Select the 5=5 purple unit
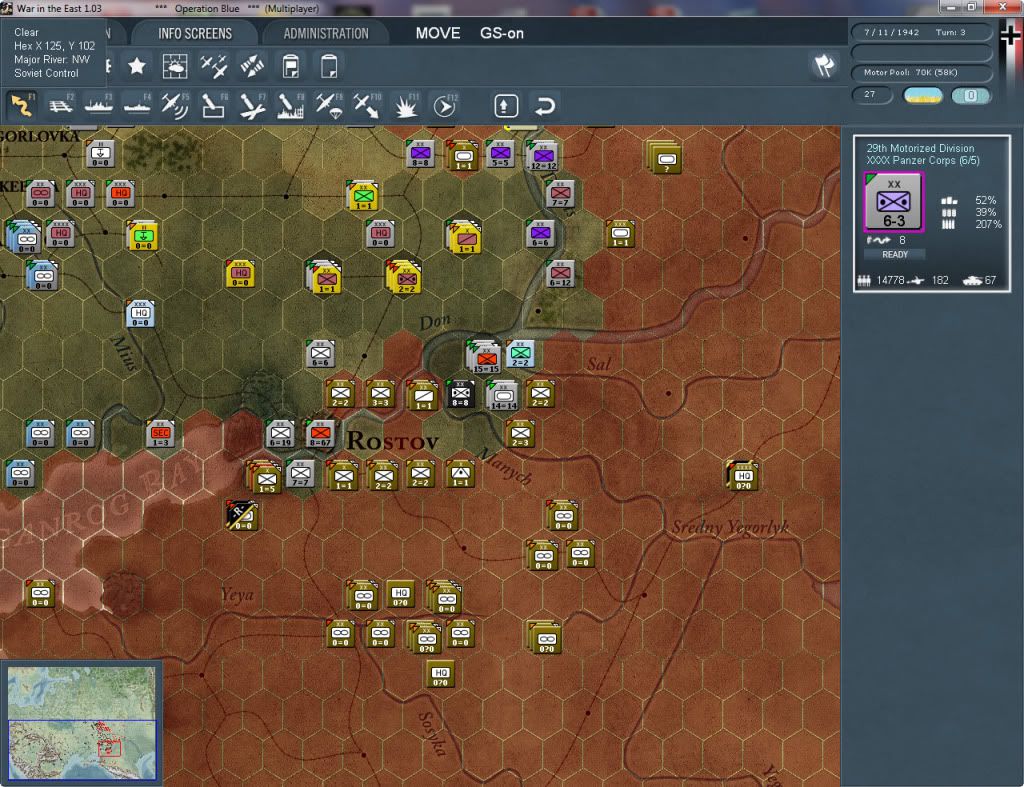The width and height of the screenshot is (1024, 787). point(500,154)
